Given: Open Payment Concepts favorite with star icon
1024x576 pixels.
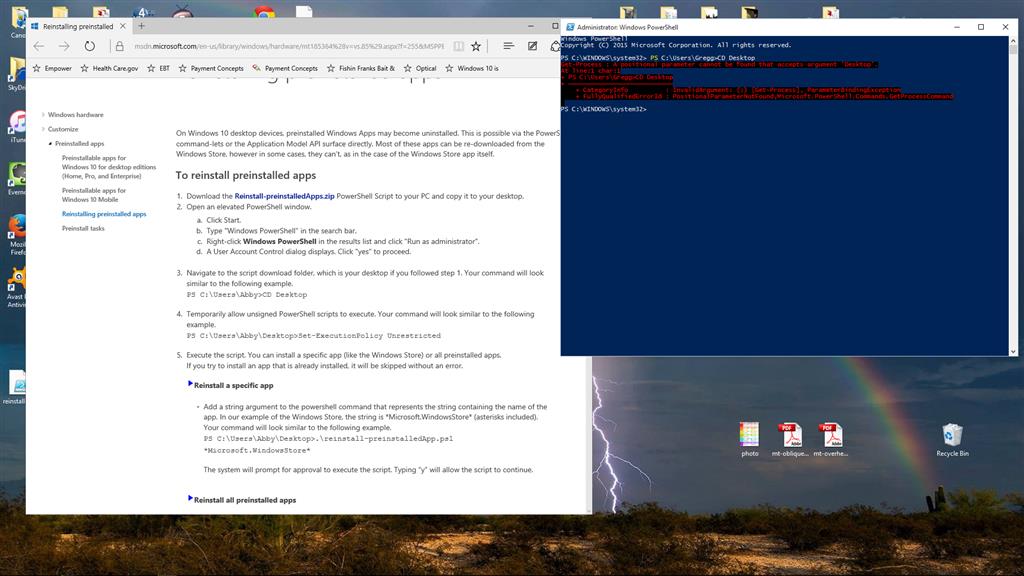Looking at the screenshot, I should 211,68.
